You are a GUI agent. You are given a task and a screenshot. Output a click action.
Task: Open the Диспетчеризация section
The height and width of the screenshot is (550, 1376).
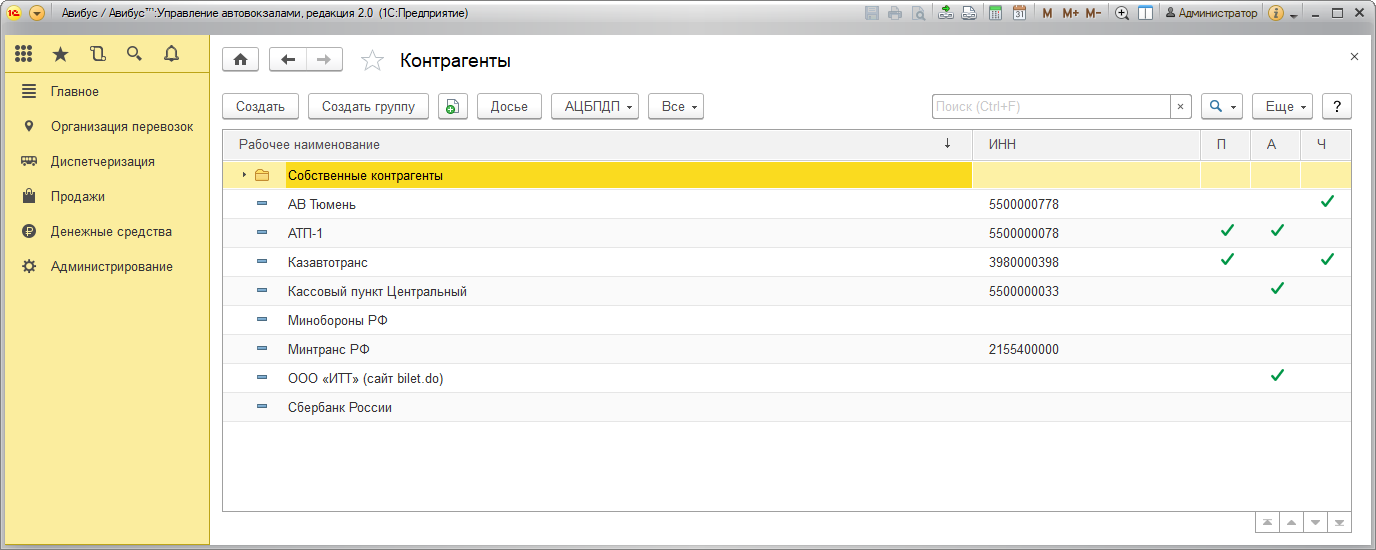tap(102, 161)
